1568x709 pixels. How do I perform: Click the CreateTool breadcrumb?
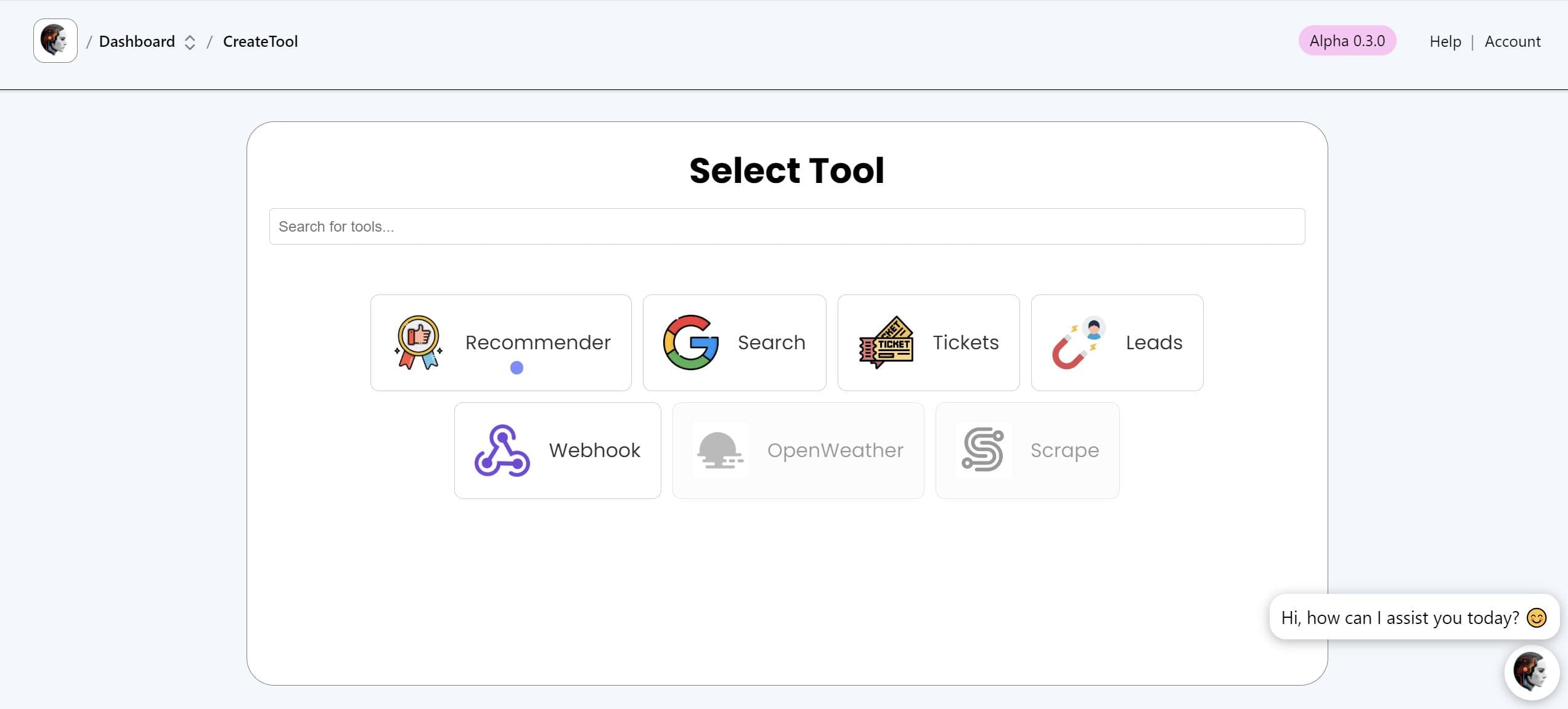pyautogui.click(x=260, y=41)
